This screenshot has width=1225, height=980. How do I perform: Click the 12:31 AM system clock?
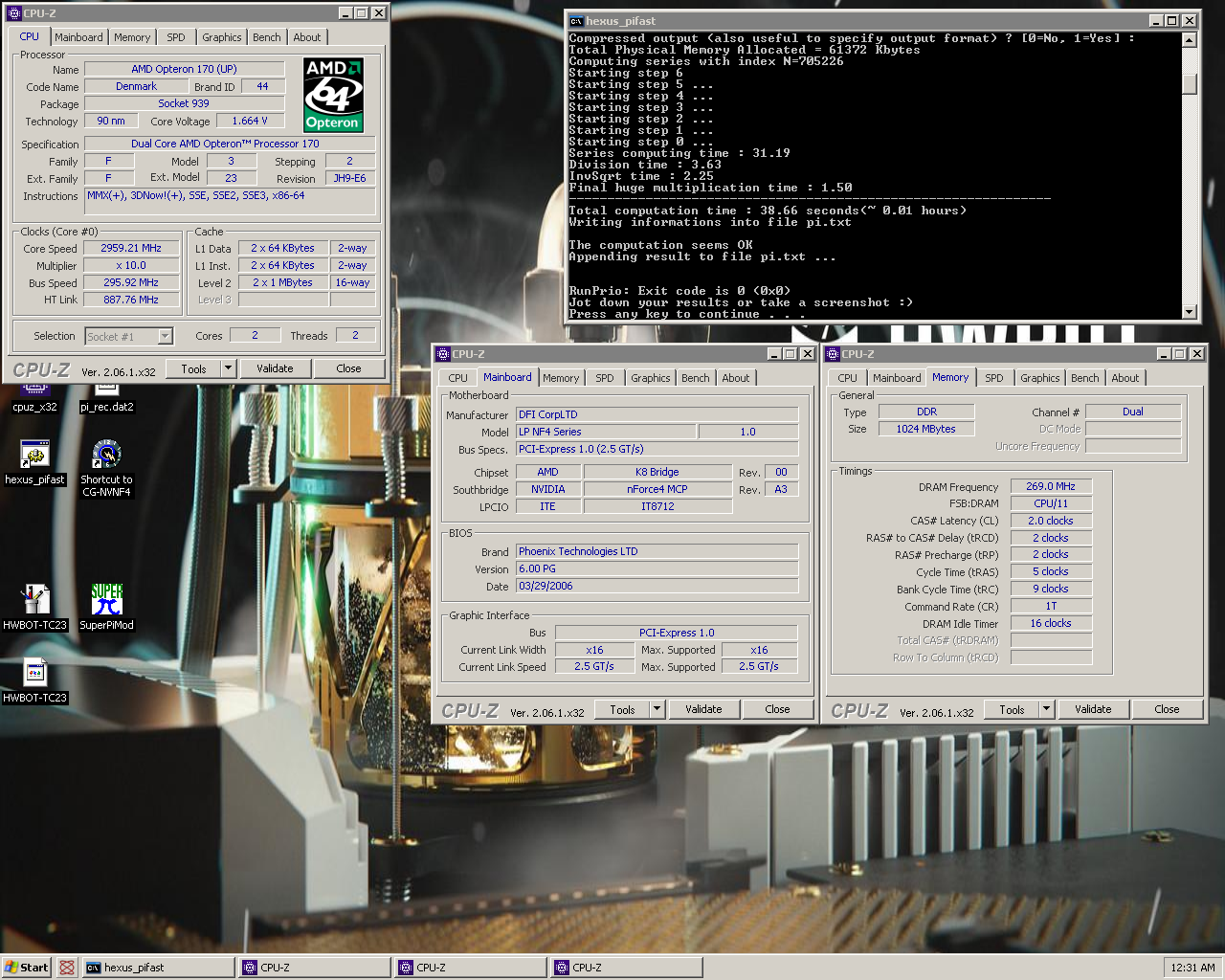[x=1192, y=968]
